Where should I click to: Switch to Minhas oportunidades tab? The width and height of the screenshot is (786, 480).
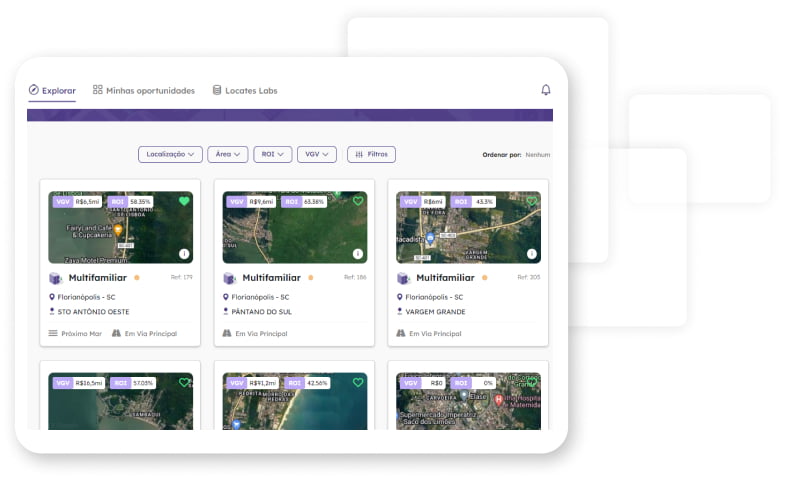[x=144, y=91]
